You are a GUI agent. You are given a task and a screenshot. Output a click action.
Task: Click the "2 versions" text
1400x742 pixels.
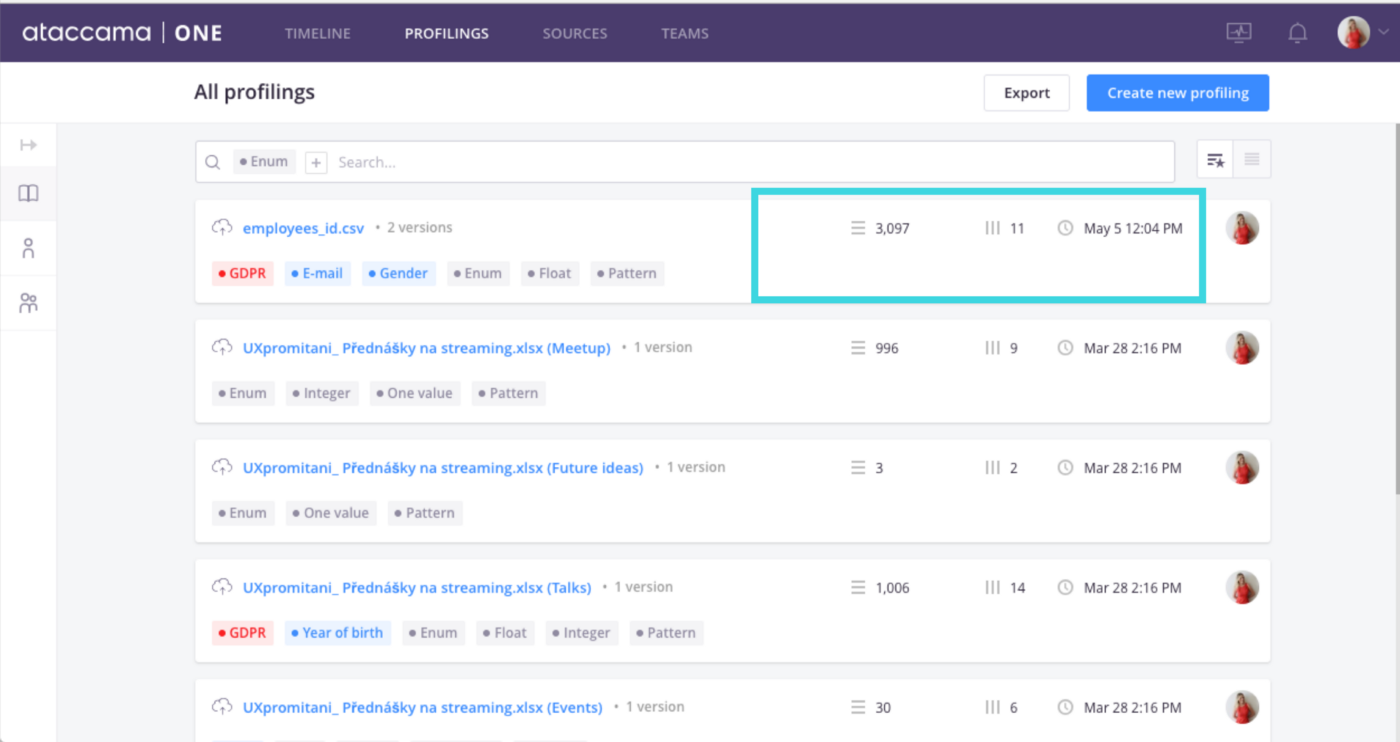(419, 228)
